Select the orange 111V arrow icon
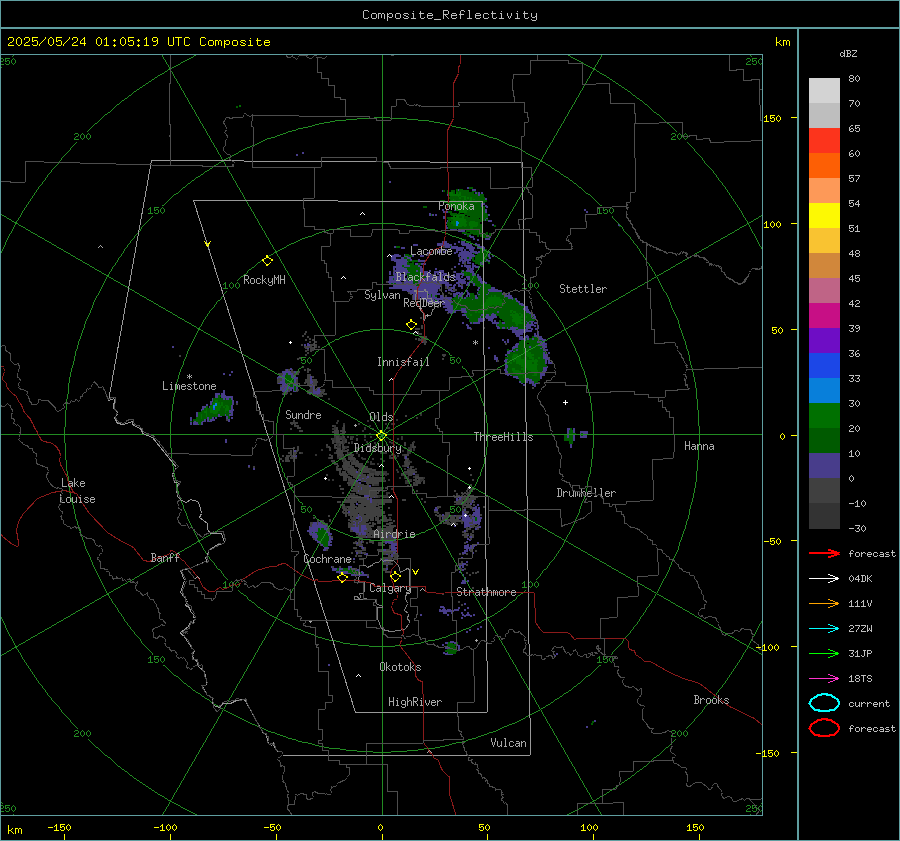This screenshot has width=900, height=841. click(x=824, y=603)
